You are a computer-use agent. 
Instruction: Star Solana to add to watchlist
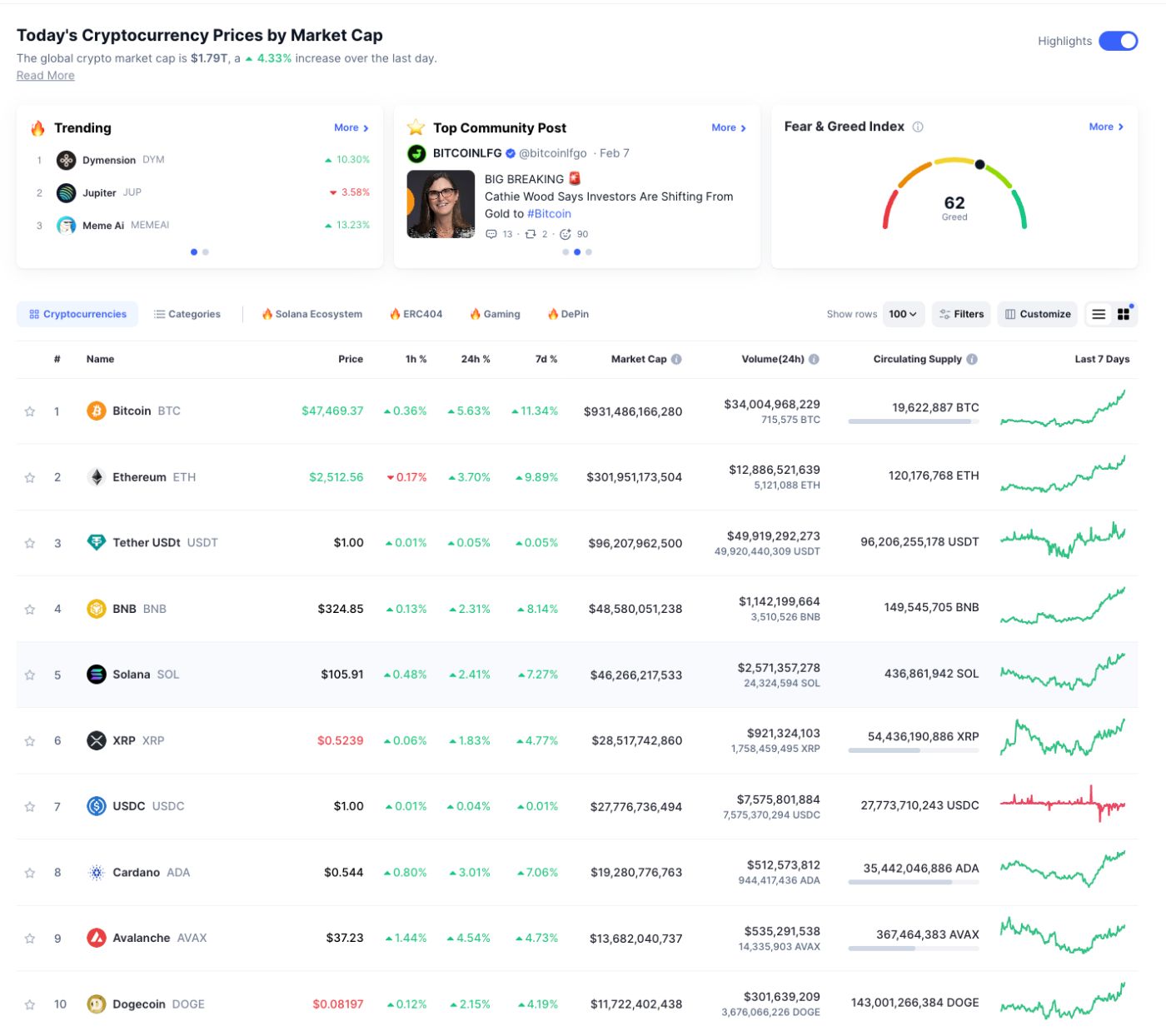tap(30, 674)
